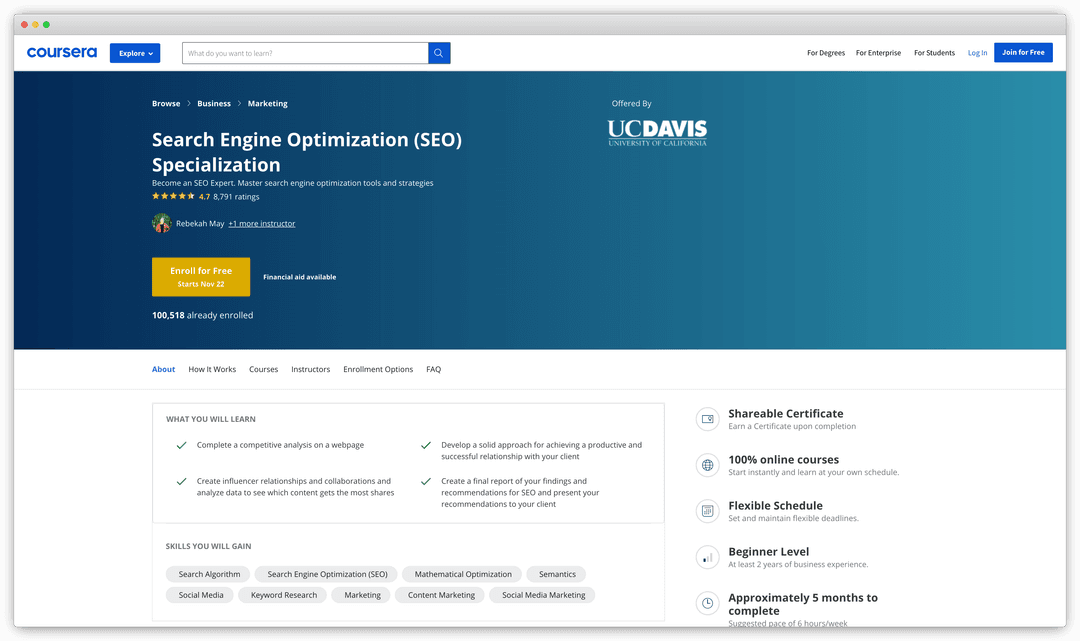The image size is (1080, 641).
Task: Click Financial aid available
Action: pyautogui.click(x=300, y=277)
